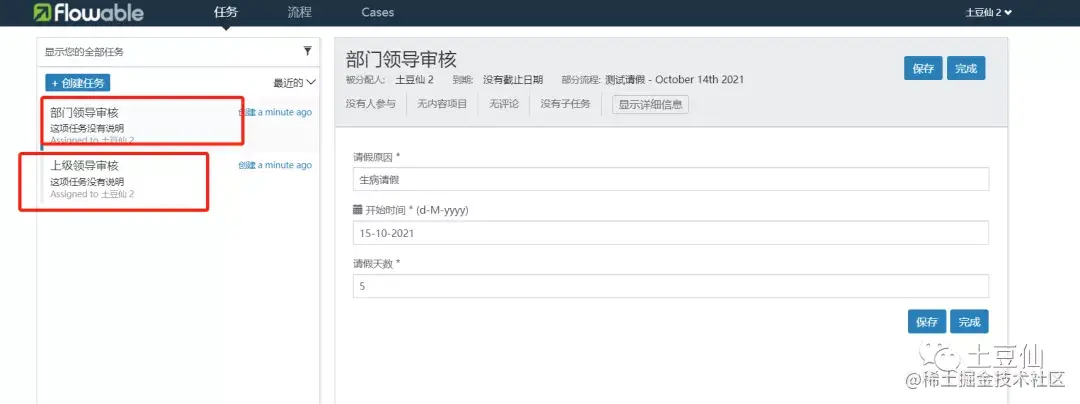Click the 请假天数 field label

pyautogui.click(x=377, y=264)
